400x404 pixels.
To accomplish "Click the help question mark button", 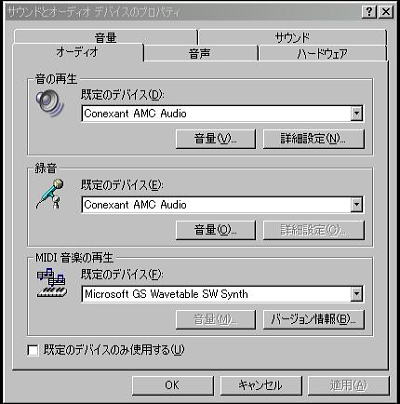I will pyautogui.click(x=369, y=12).
